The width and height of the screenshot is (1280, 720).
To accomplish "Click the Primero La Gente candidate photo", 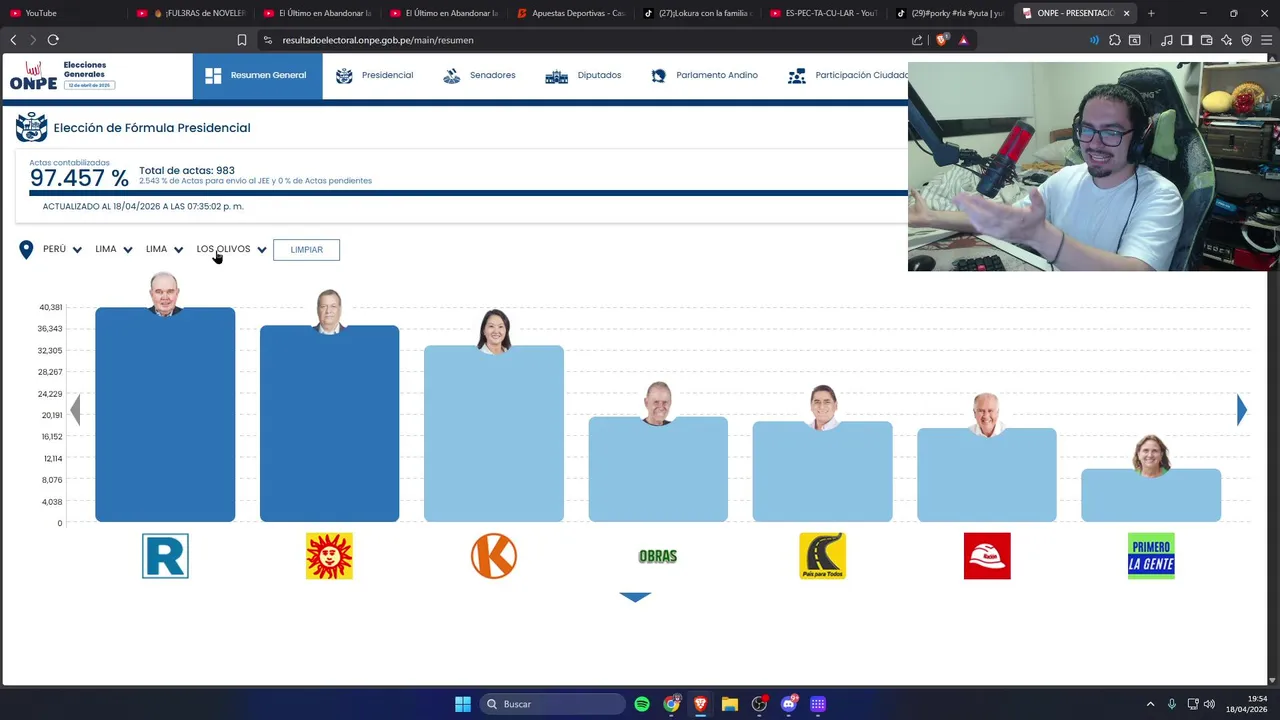I will [1151, 455].
